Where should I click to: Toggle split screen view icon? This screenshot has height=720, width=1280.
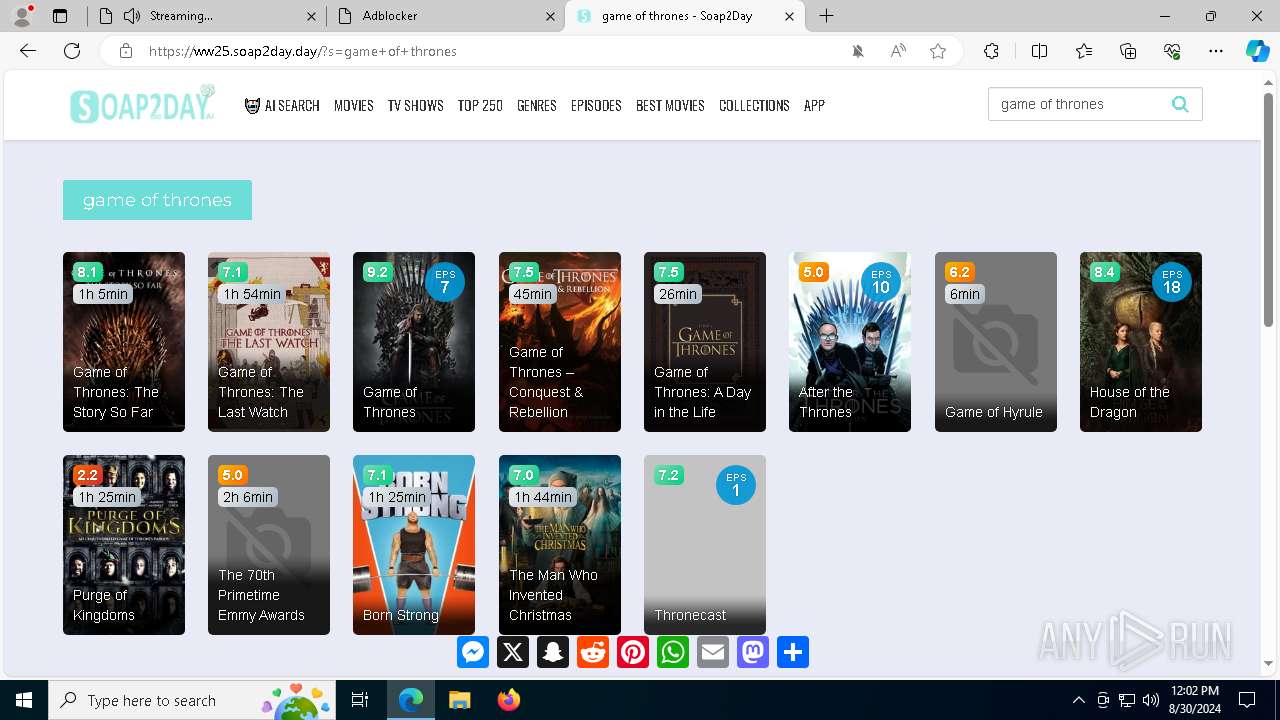coord(1039,51)
